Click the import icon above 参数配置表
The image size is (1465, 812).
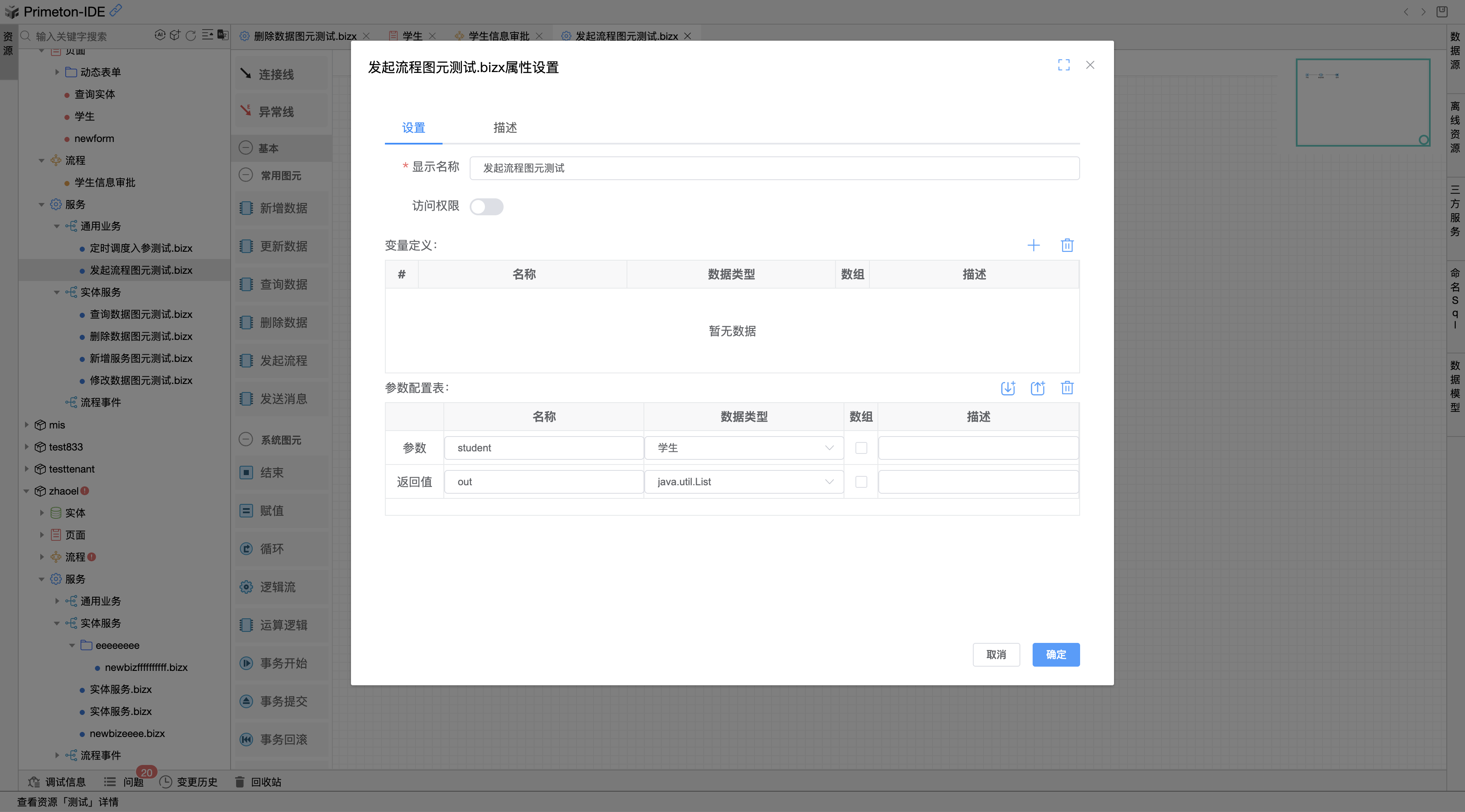[x=1008, y=388]
